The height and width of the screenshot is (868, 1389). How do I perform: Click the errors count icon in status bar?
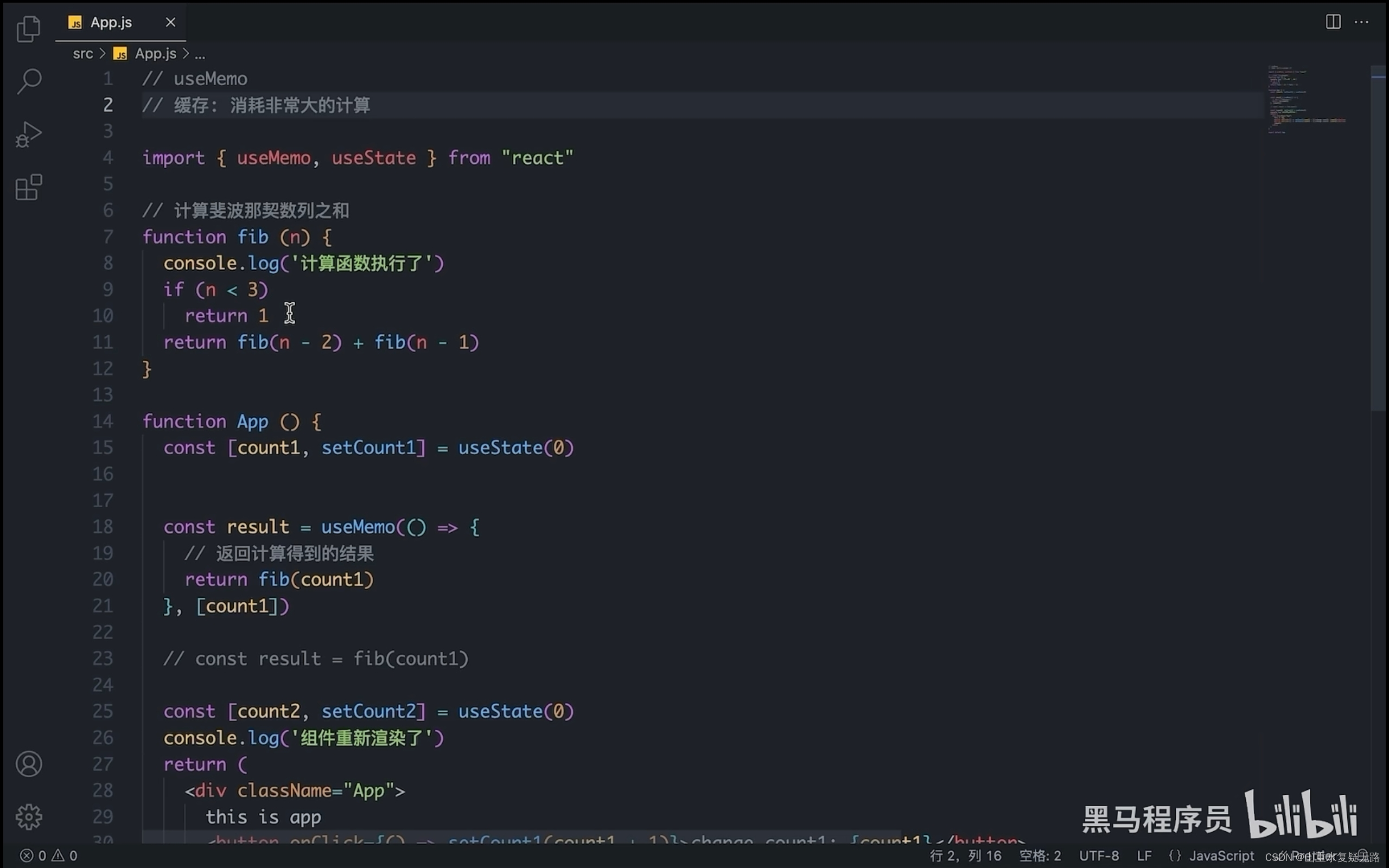tap(27, 856)
